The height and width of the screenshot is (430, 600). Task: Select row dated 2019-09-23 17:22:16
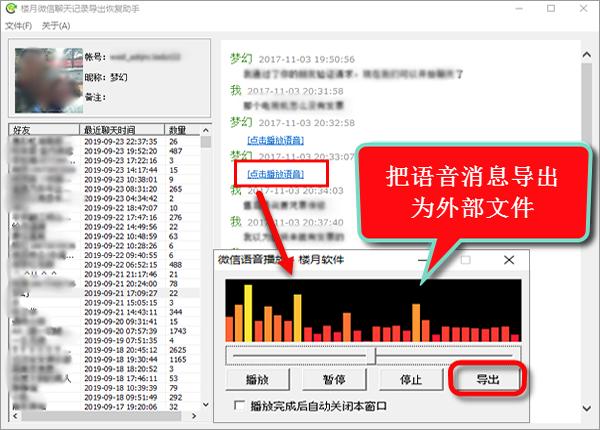click(x=104, y=161)
